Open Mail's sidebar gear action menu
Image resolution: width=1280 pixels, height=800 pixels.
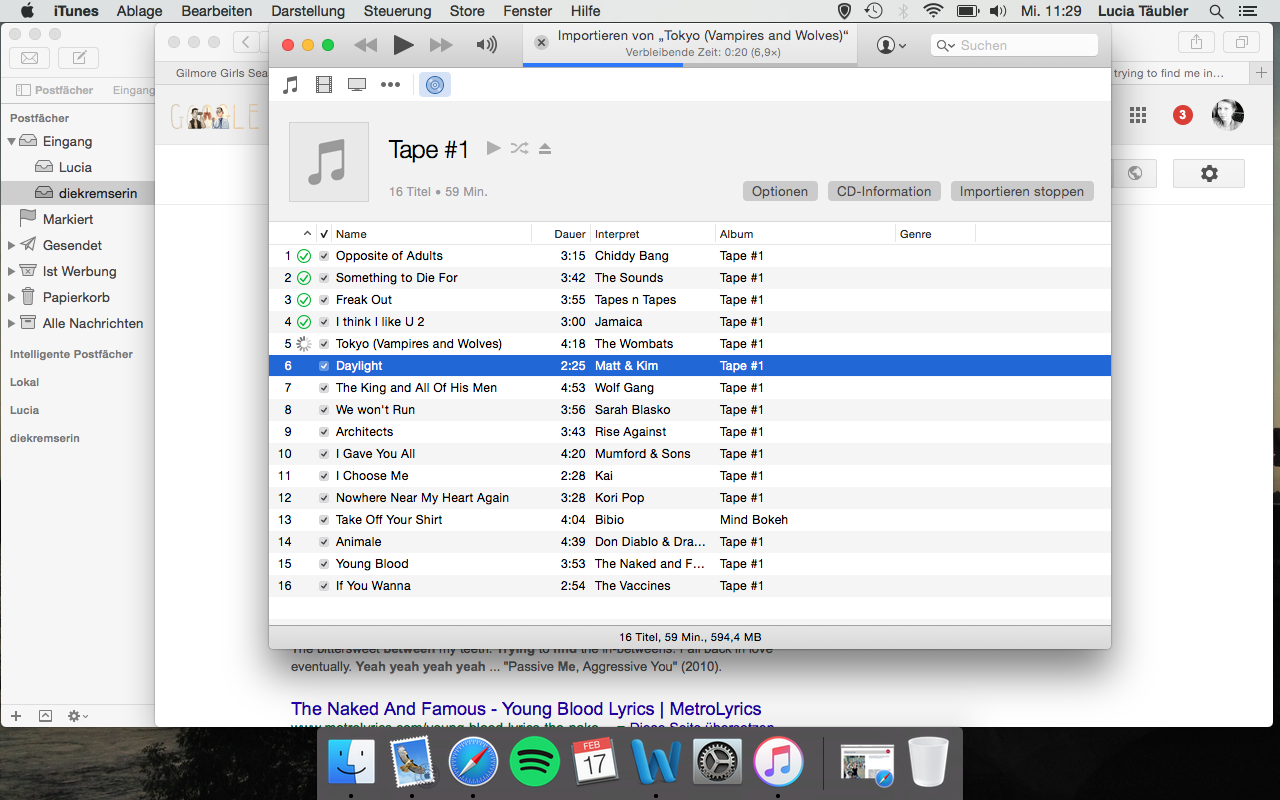[77, 716]
